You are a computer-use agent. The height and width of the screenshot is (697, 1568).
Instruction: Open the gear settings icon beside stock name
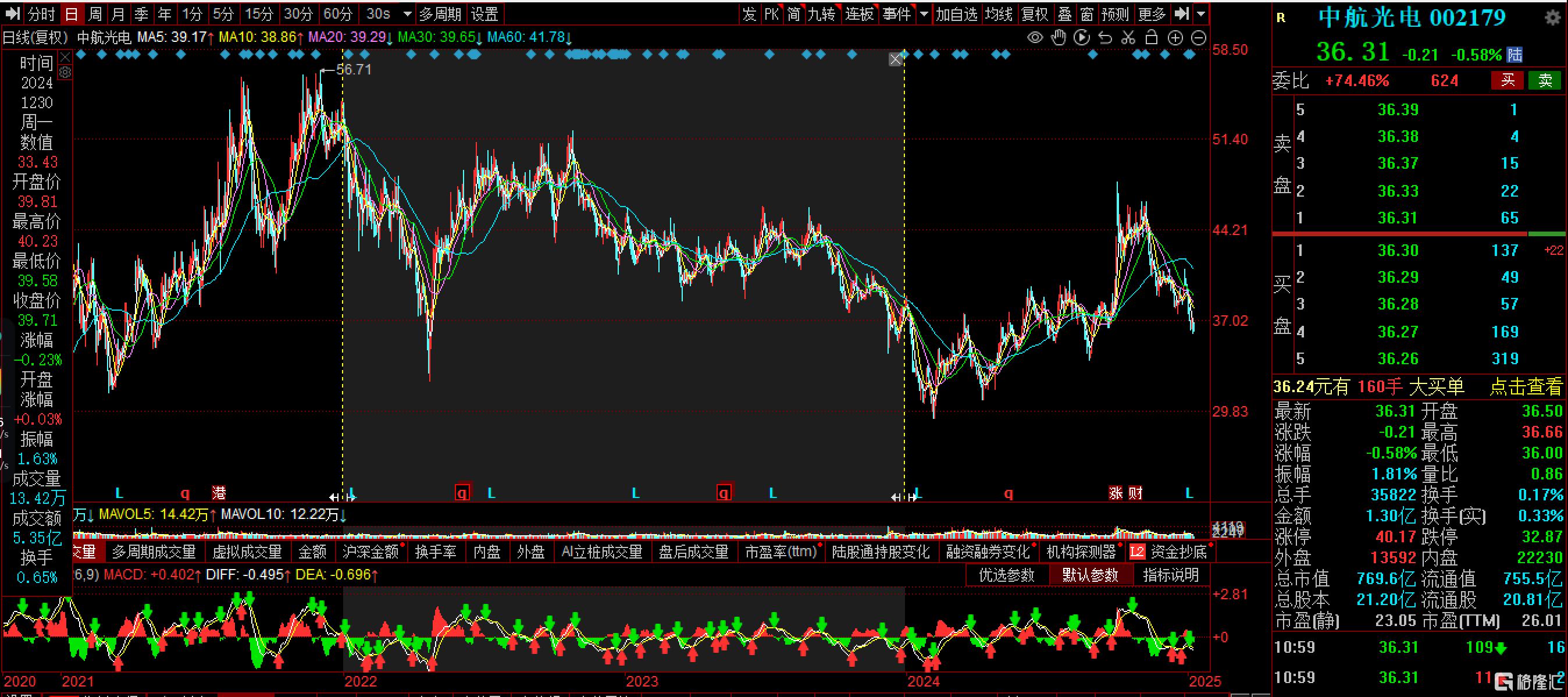[x=1553, y=17]
